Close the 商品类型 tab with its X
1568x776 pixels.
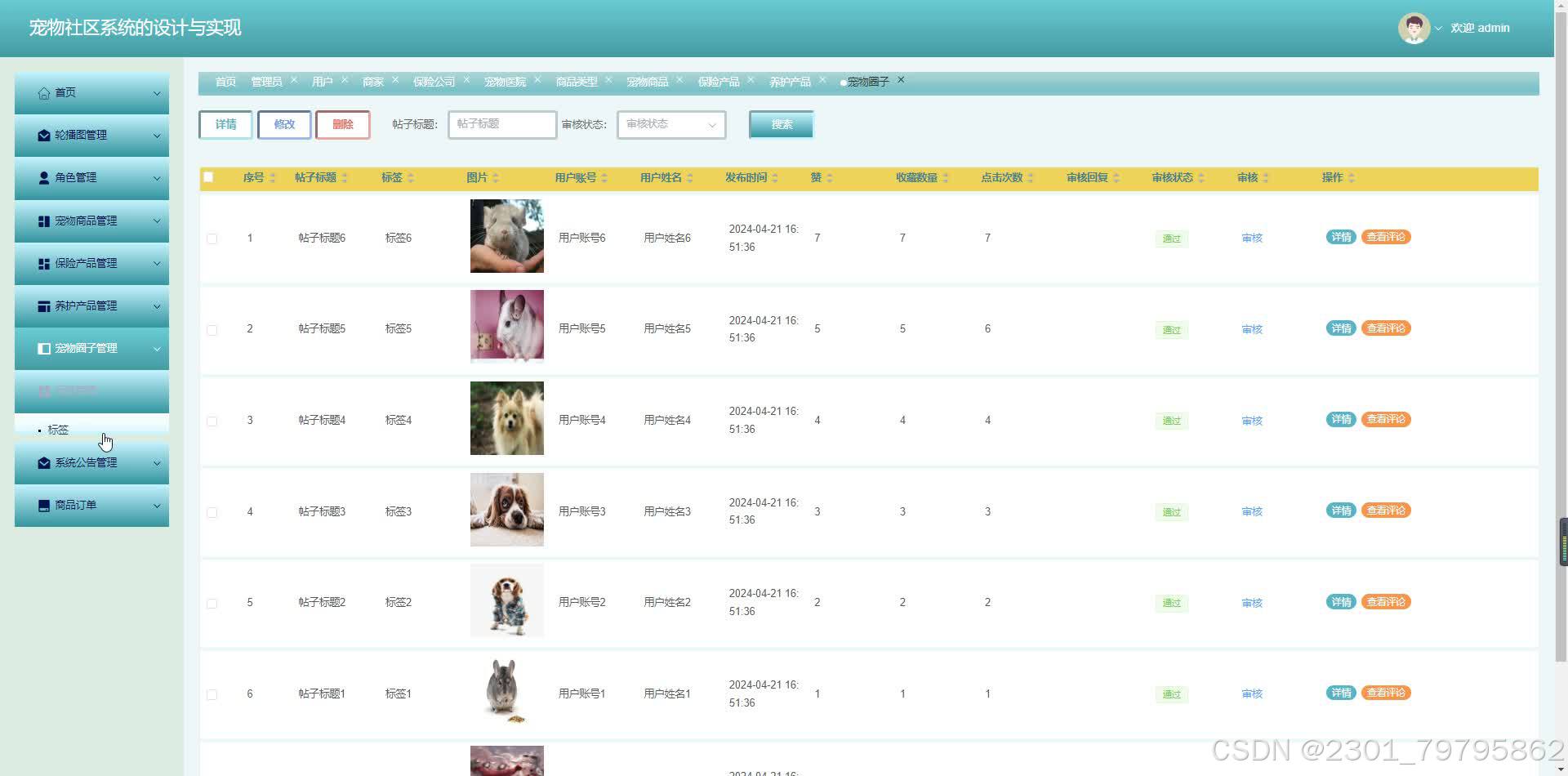(x=608, y=79)
